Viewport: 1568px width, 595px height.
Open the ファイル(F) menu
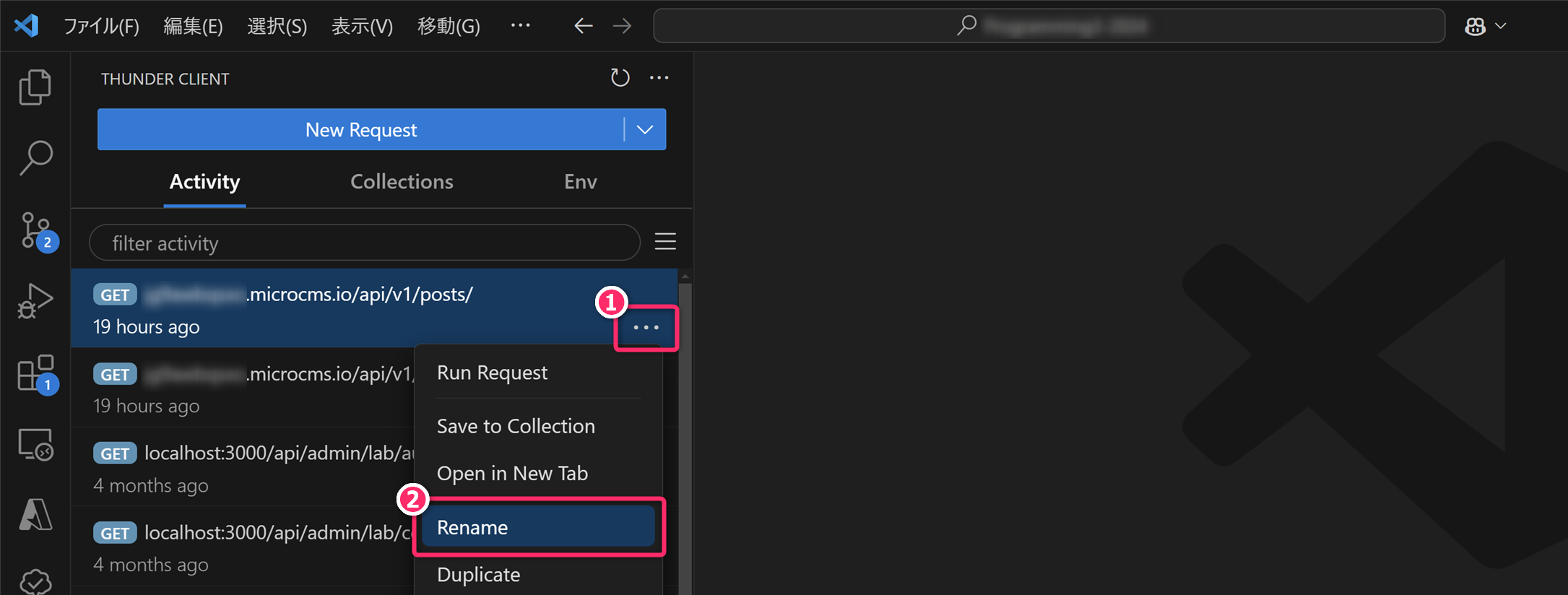[101, 27]
